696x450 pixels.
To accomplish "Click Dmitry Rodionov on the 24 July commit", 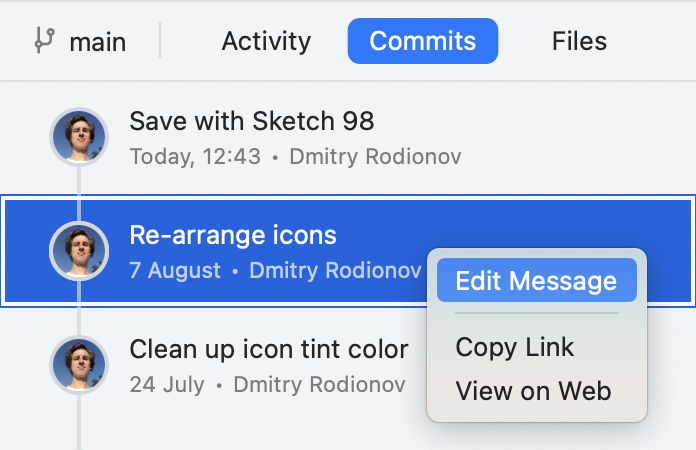I will tap(320, 384).
